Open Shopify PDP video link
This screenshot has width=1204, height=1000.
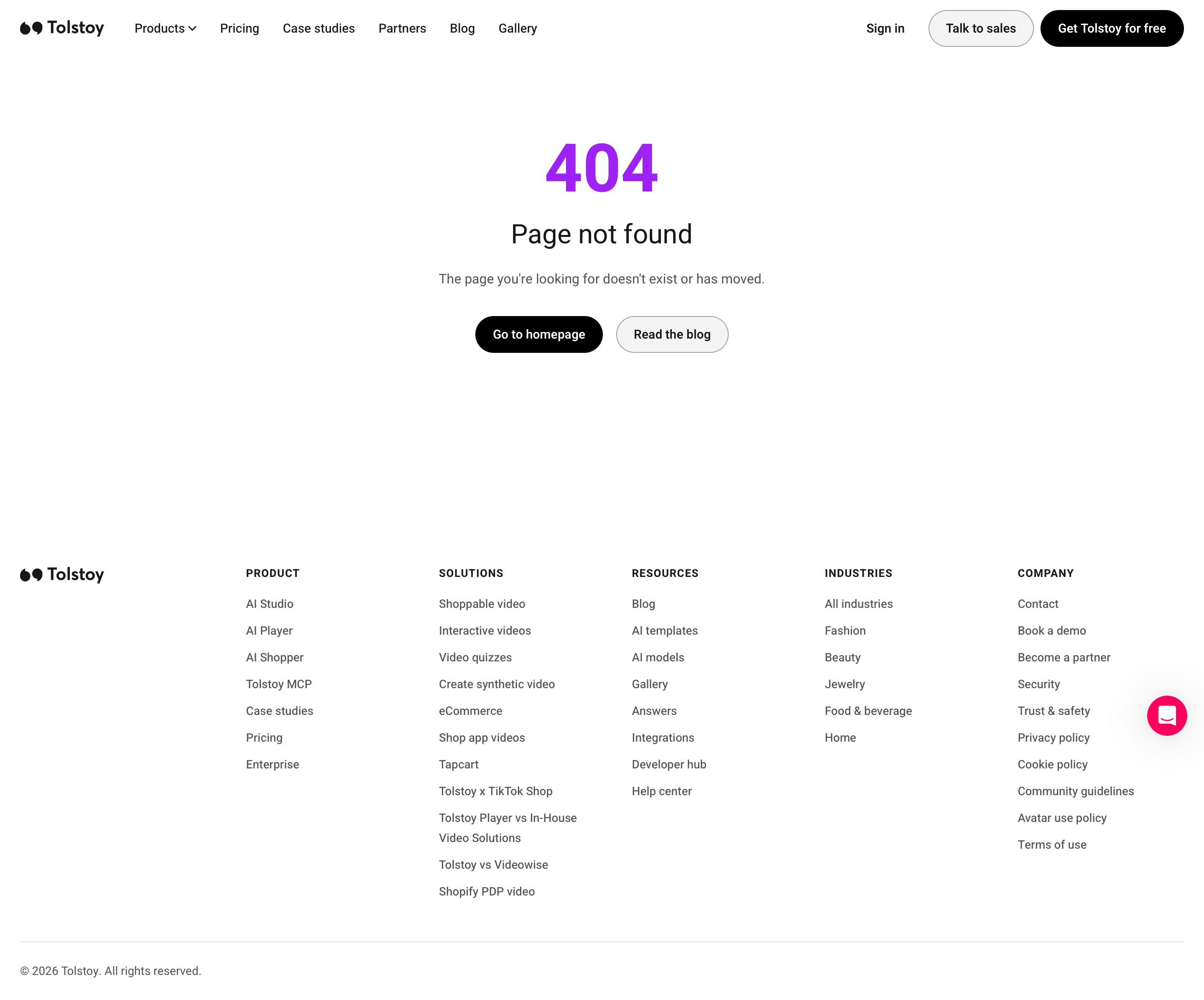click(487, 892)
